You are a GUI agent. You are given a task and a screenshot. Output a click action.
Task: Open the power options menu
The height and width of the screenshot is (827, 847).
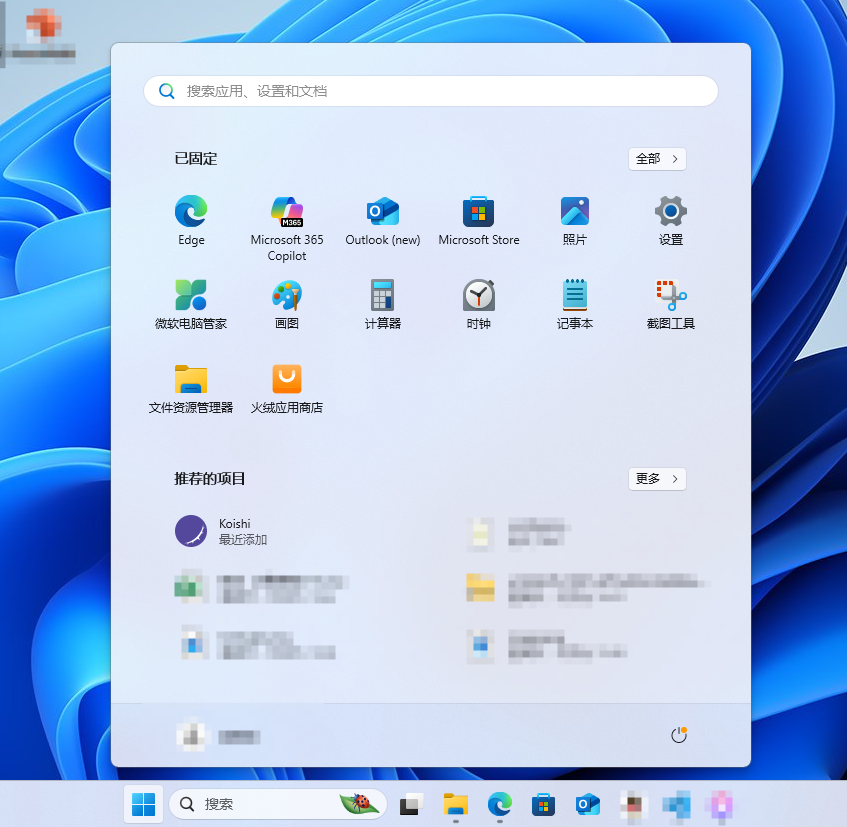tap(679, 735)
